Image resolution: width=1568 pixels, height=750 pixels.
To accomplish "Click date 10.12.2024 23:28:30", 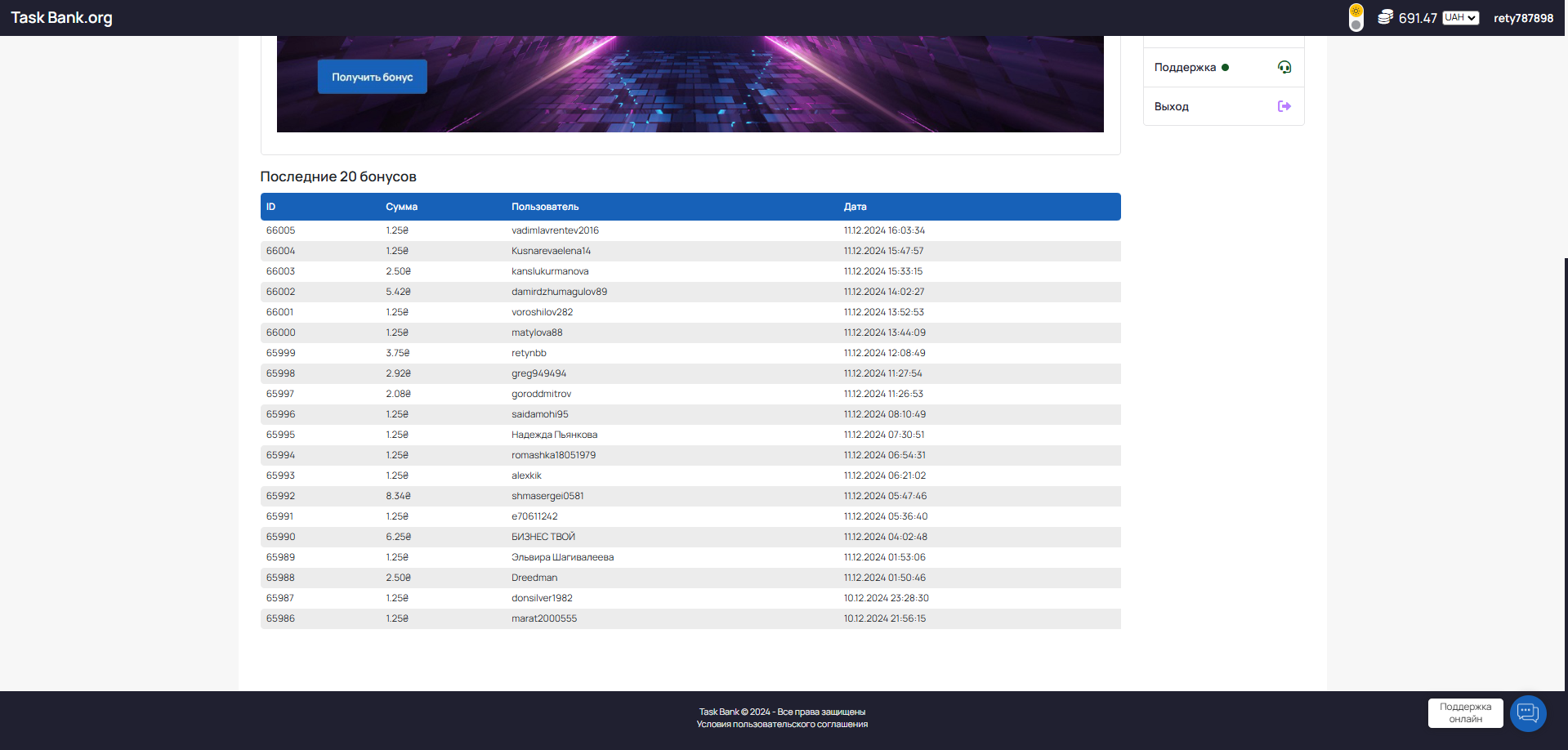I will tap(886, 598).
